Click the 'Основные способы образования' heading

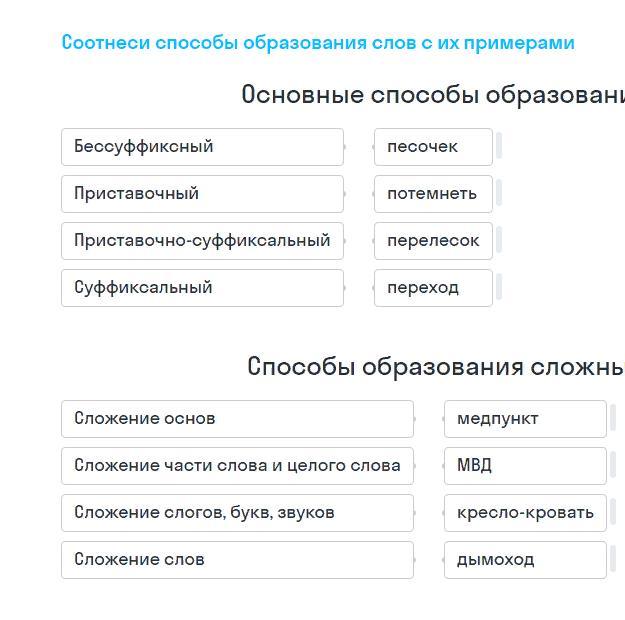tap(432, 95)
